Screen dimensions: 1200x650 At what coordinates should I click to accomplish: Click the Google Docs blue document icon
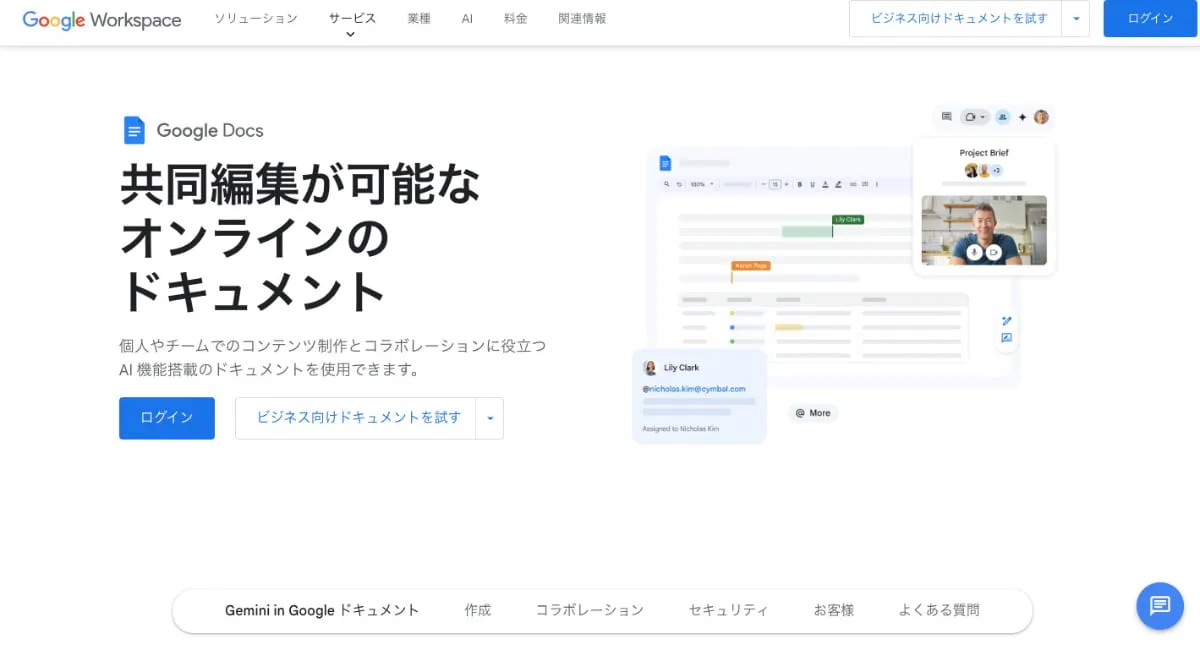pos(133,130)
